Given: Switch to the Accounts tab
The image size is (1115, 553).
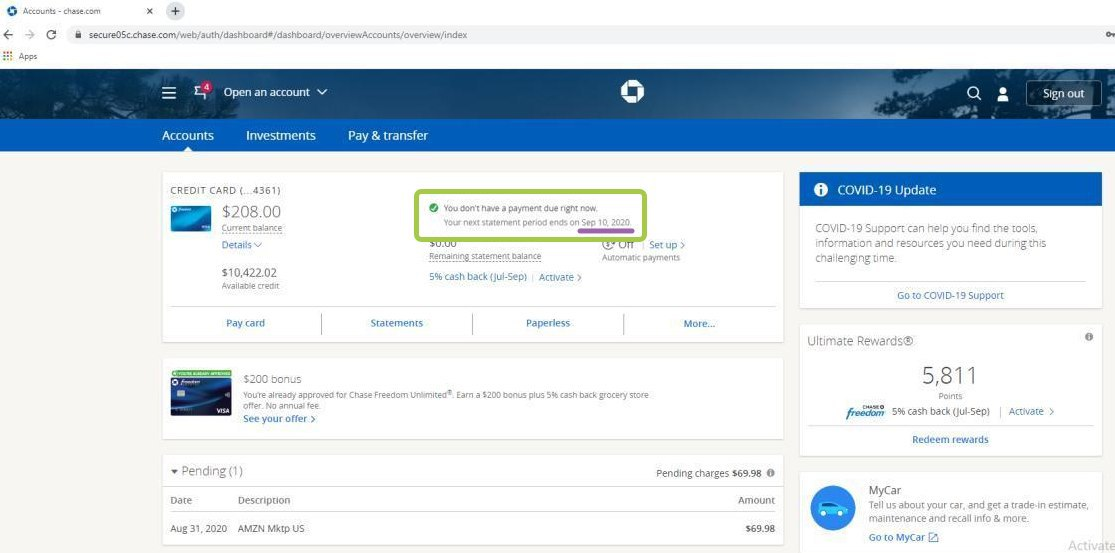Looking at the screenshot, I should 188,135.
